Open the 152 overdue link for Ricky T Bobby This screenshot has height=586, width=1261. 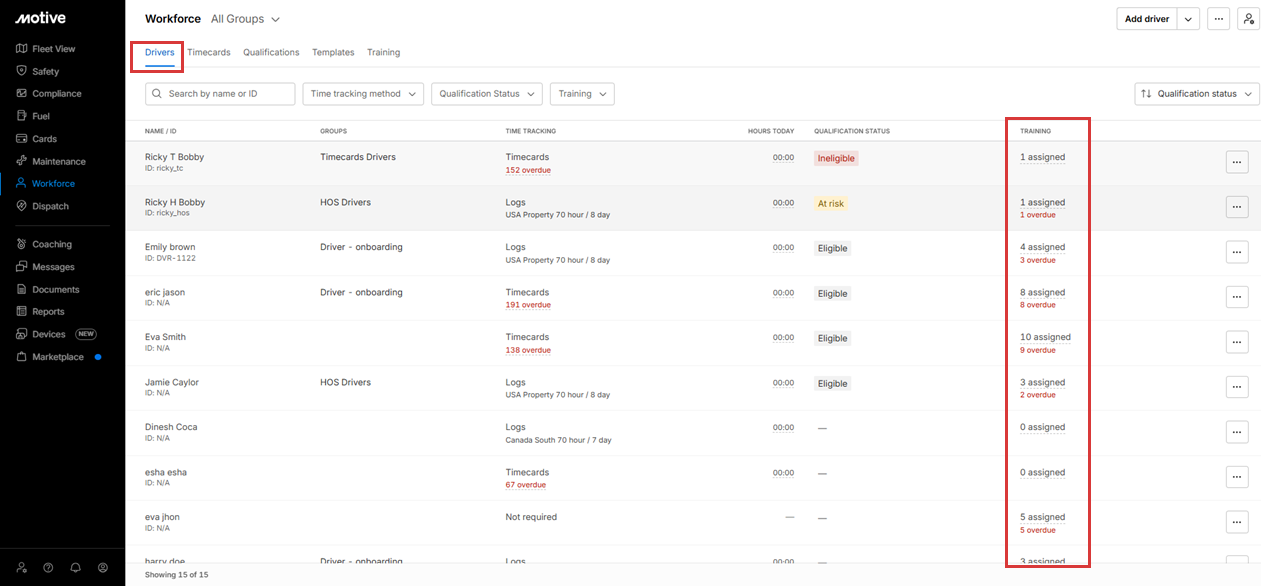(x=528, y=170)
